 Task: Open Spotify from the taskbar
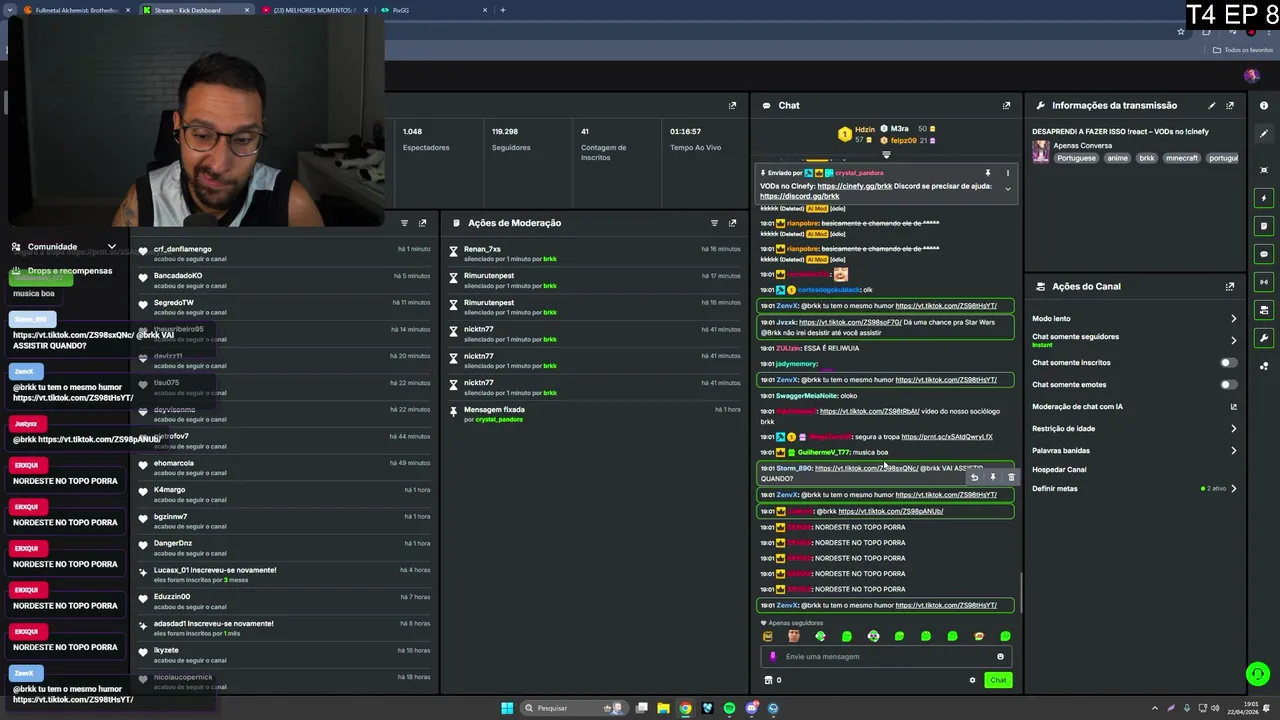pyautogui.click(x=729, y=708)
